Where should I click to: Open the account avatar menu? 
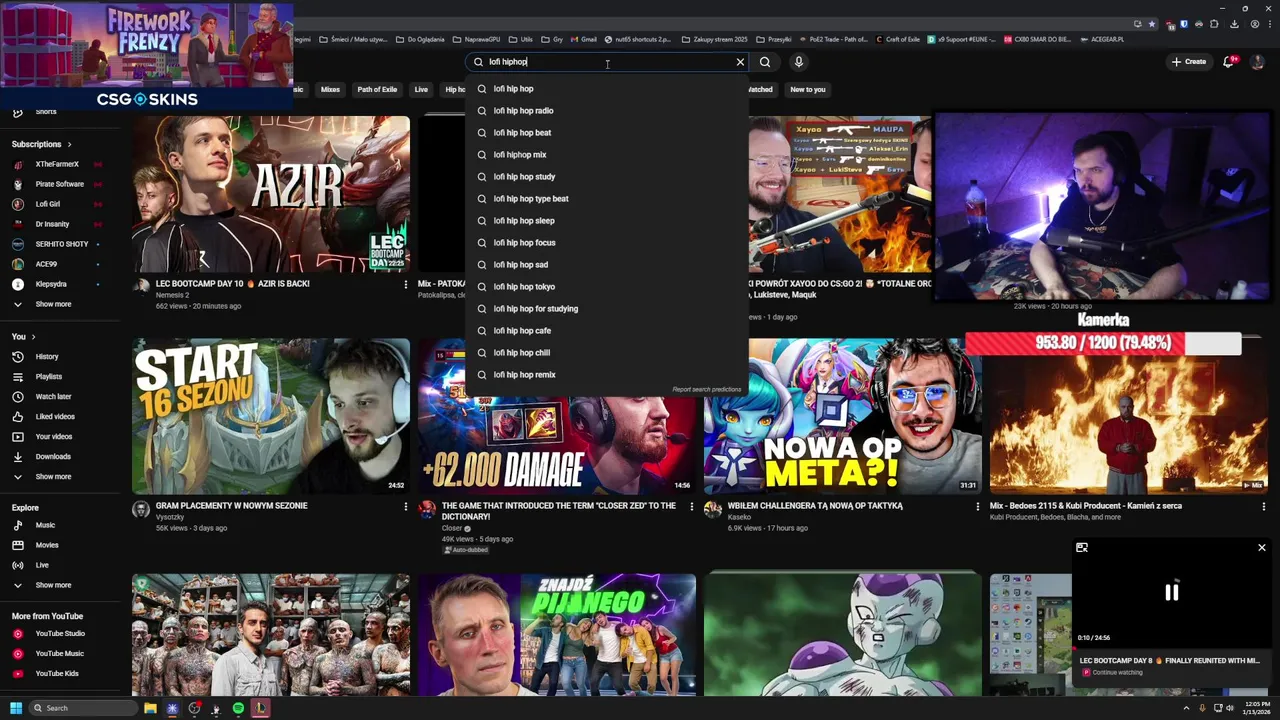point(1258,62)
